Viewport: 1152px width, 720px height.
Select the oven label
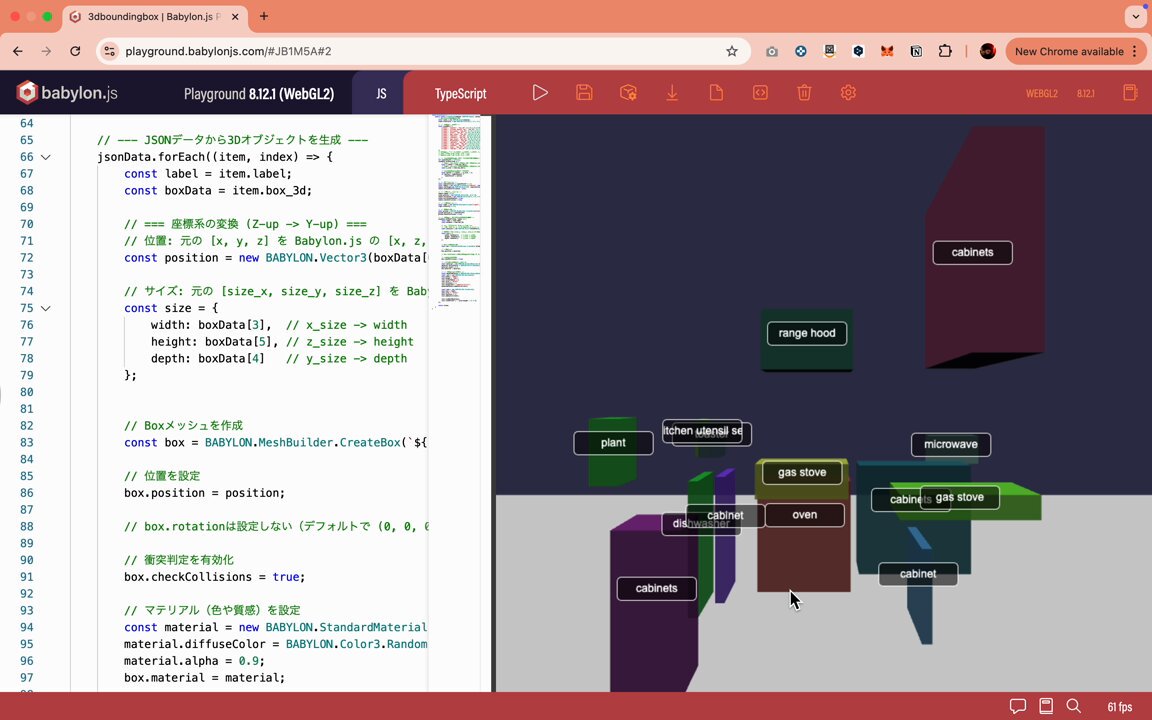pyautogui.click(x=804, y=515)
